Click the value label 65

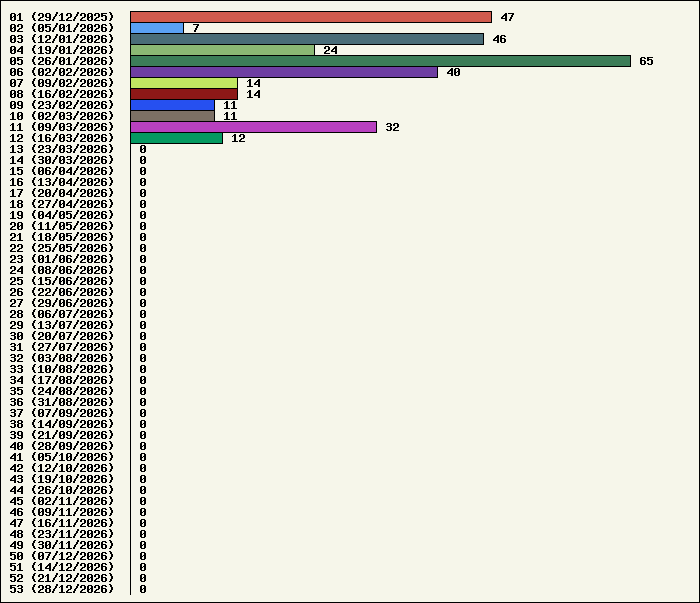point(646,61)
